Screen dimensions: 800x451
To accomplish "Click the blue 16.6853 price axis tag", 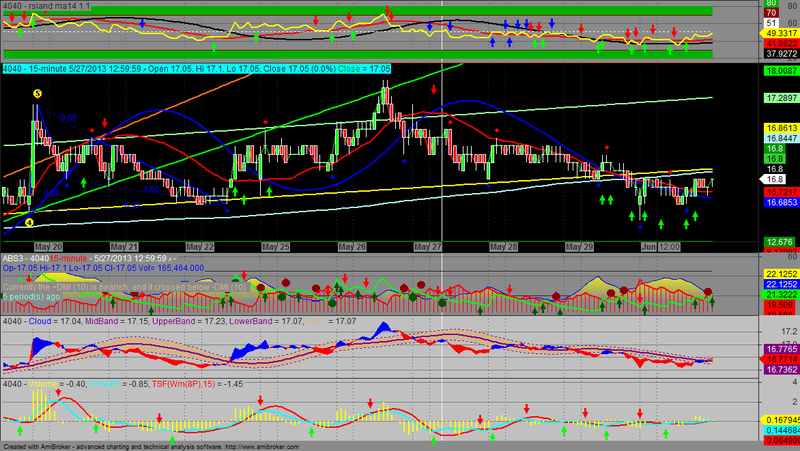I will point(781,203).
